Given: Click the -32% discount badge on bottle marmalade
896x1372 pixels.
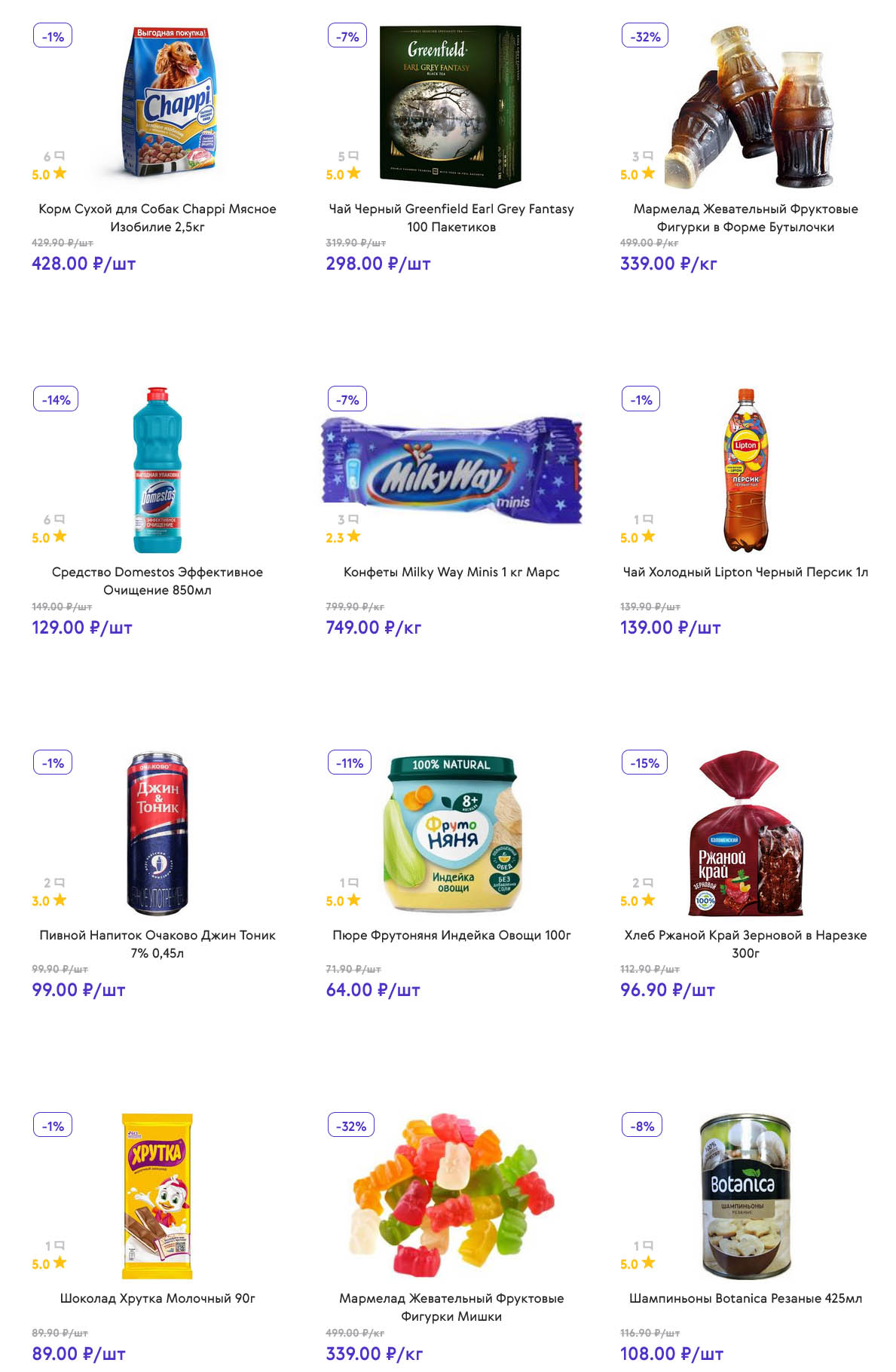Looking at the screenshot, I should (645, 36).
